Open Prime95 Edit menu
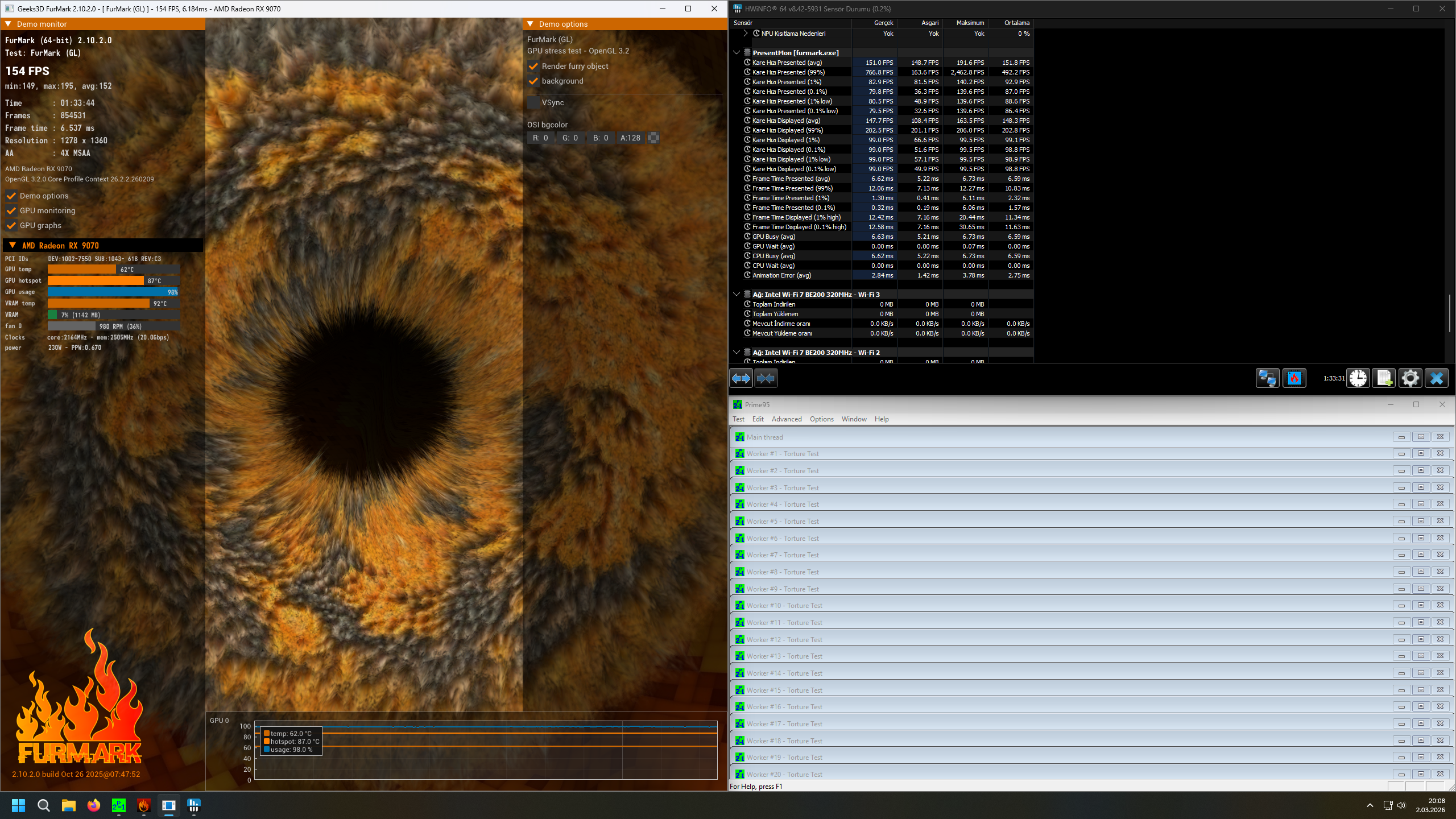Viewport: 1456px width, 819px height. pos(758,419)
